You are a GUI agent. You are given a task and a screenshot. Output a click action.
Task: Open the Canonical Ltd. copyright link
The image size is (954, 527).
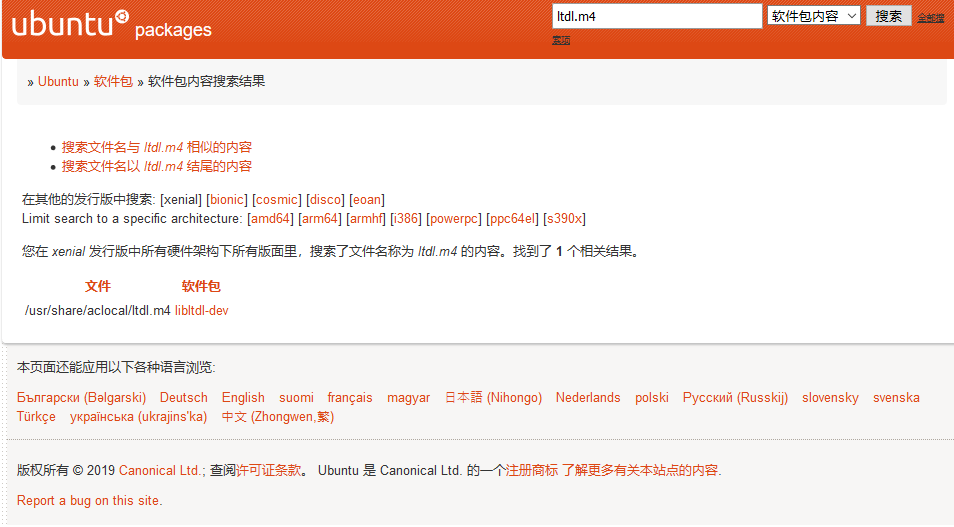pyautogui.click(x=160, y=470)
